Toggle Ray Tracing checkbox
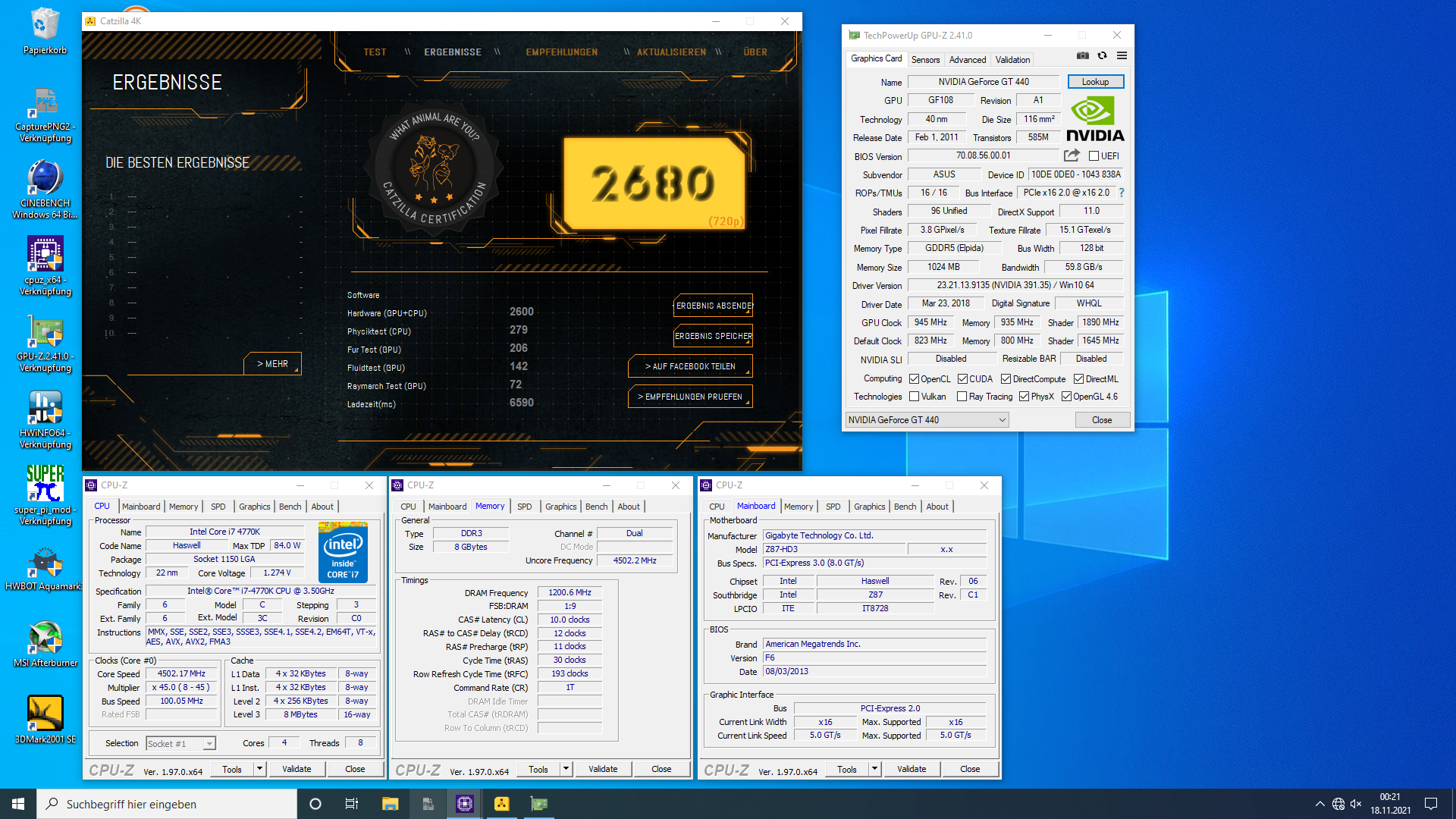1456x819 pixels. [962, 397]
